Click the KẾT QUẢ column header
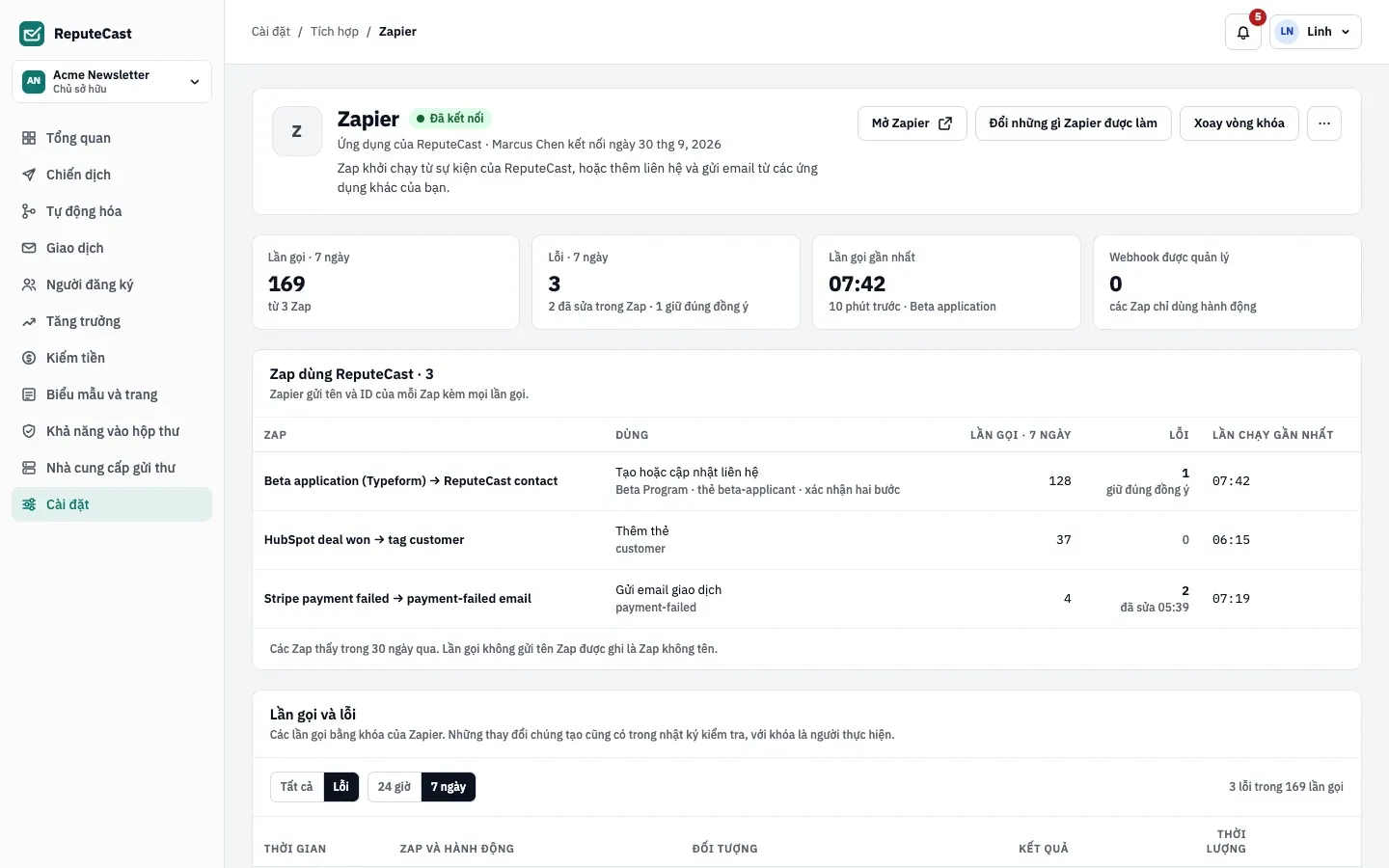Viewport: 1389px width, 868px height. click(1044, 849)
